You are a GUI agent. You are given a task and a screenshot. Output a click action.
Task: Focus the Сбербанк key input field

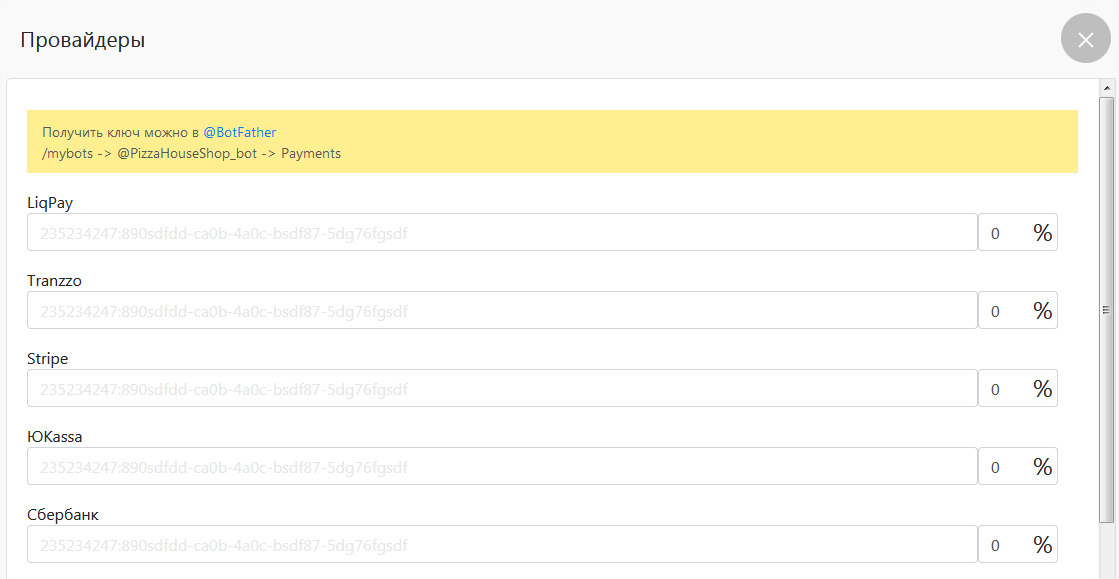click(501, 545)
